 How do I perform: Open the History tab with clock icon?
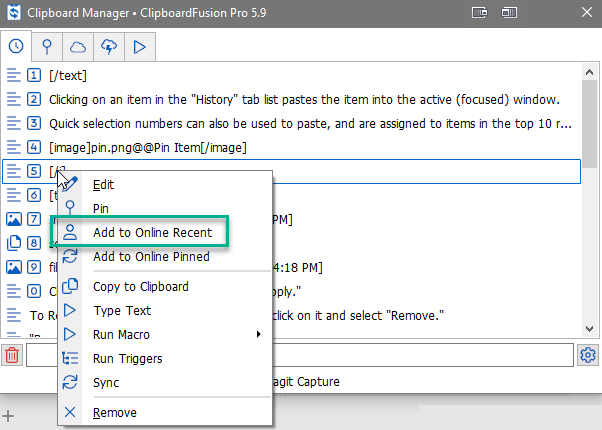16,46
